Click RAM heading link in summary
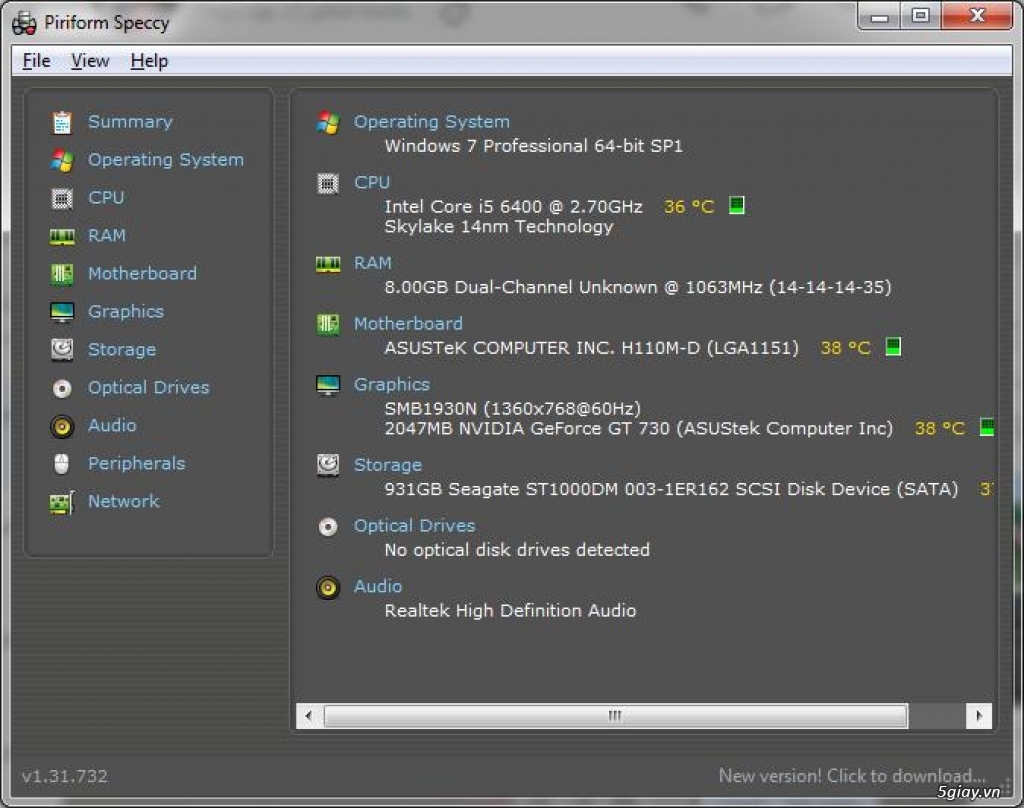 [373, 263]
